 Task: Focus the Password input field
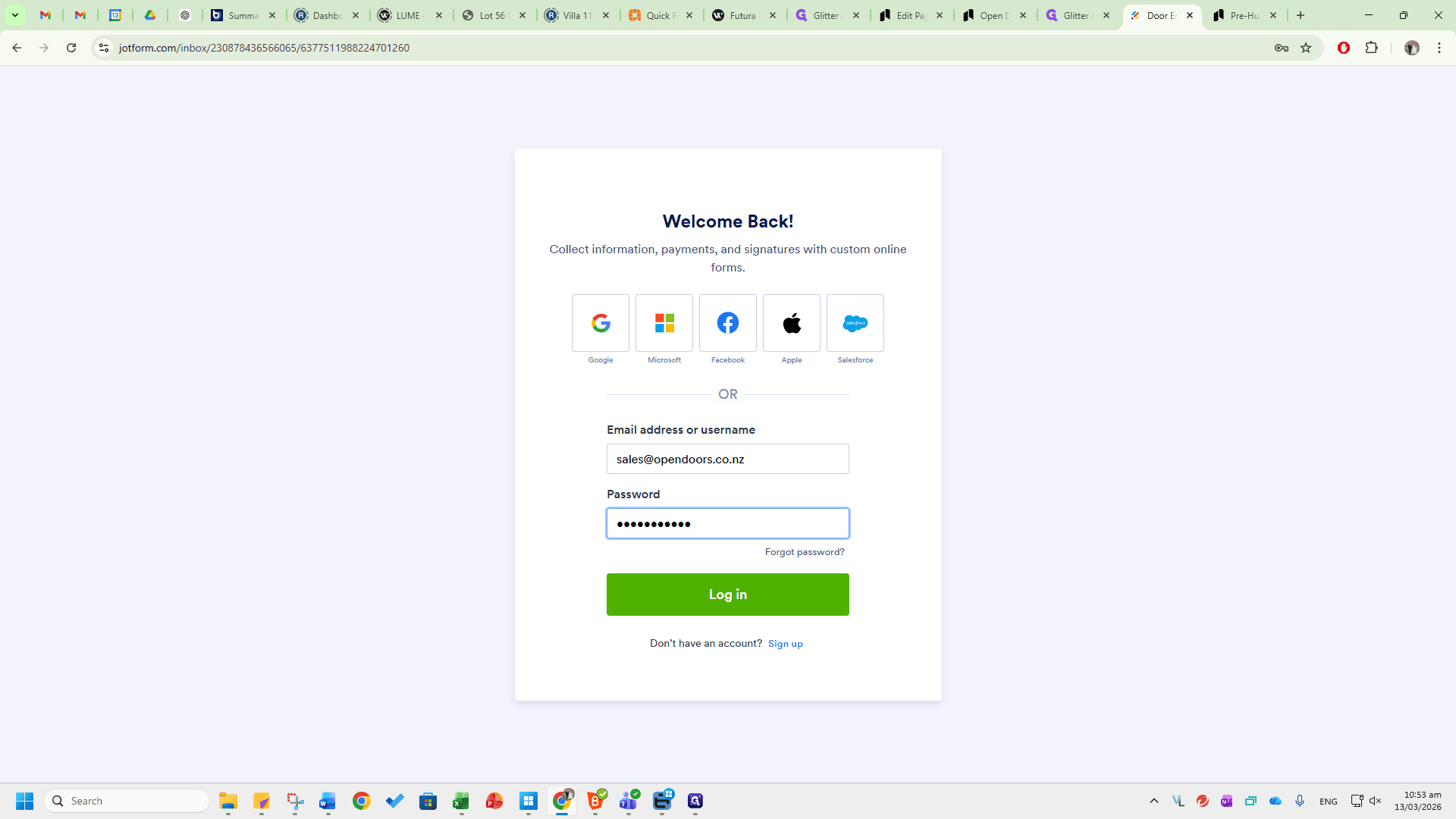pos(728,523)
